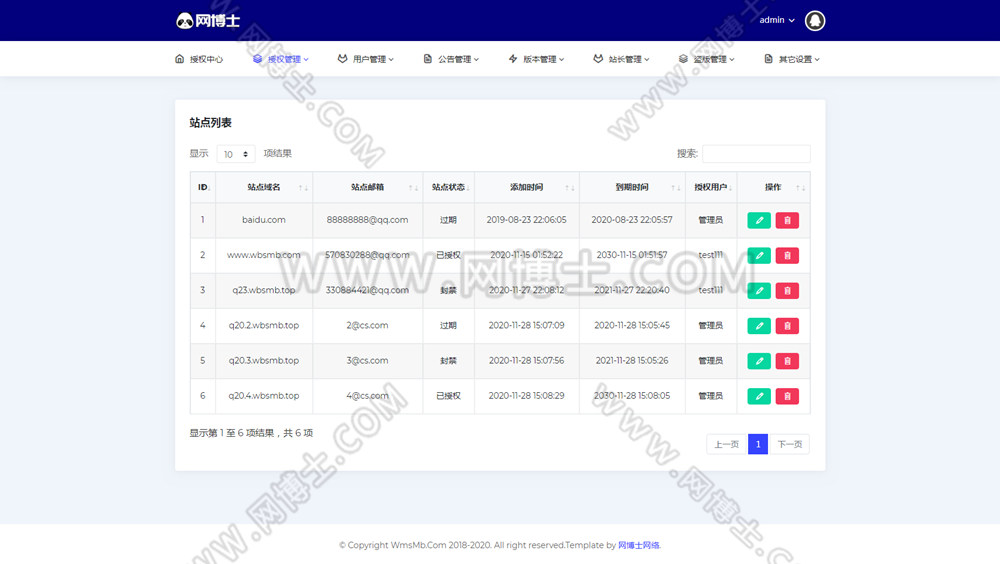
Task: Click the 上一页 previous page button
Action: 726,444
